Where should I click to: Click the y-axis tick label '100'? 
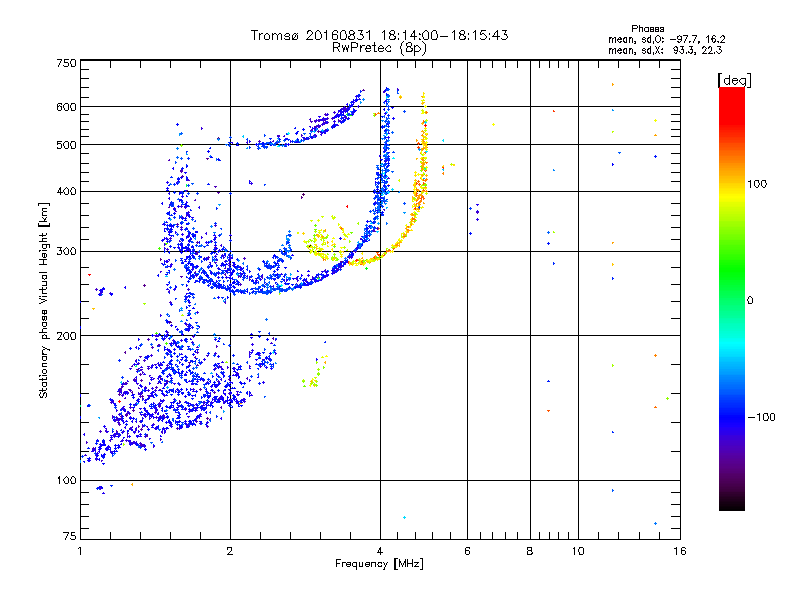tap(66, 481)
